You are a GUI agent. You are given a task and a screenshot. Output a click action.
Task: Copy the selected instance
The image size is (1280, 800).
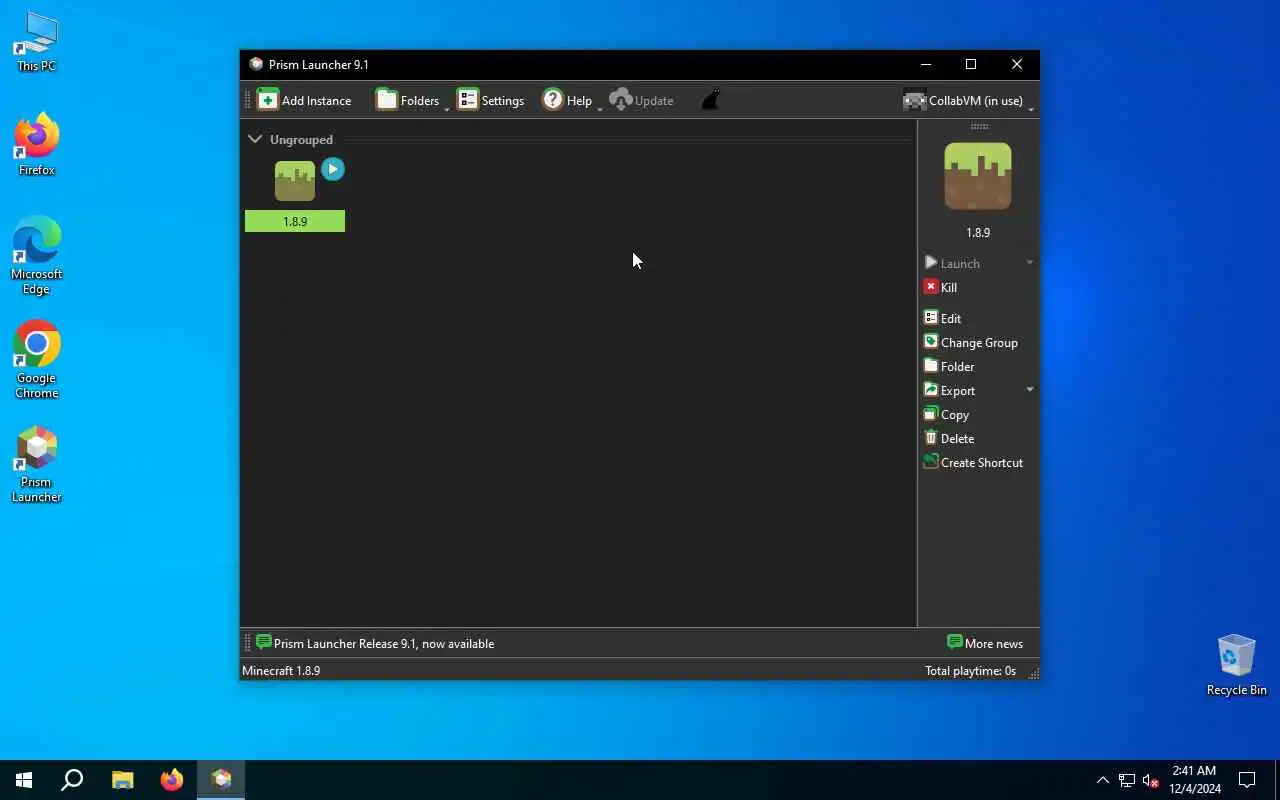tap(946, 414)
